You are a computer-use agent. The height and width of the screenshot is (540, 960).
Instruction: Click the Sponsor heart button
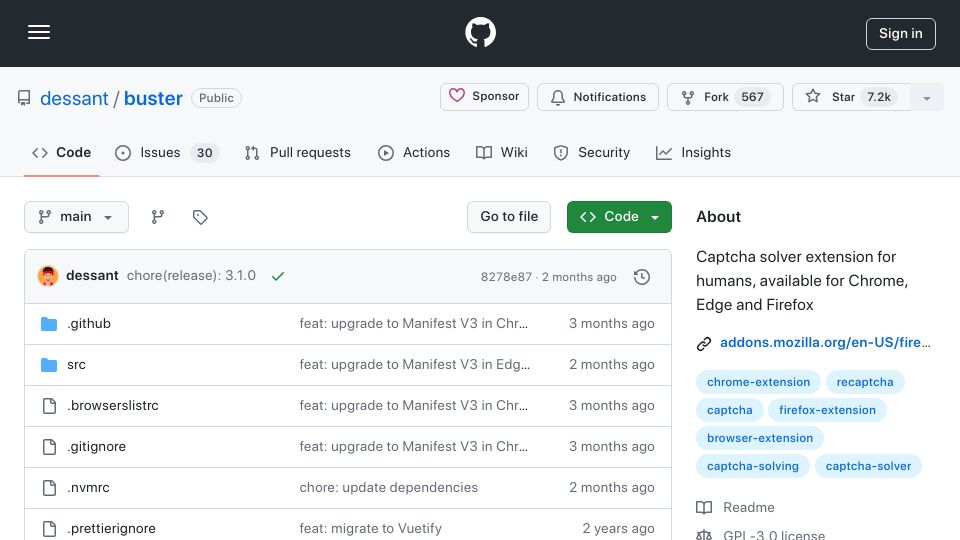(x=484, y=97)
